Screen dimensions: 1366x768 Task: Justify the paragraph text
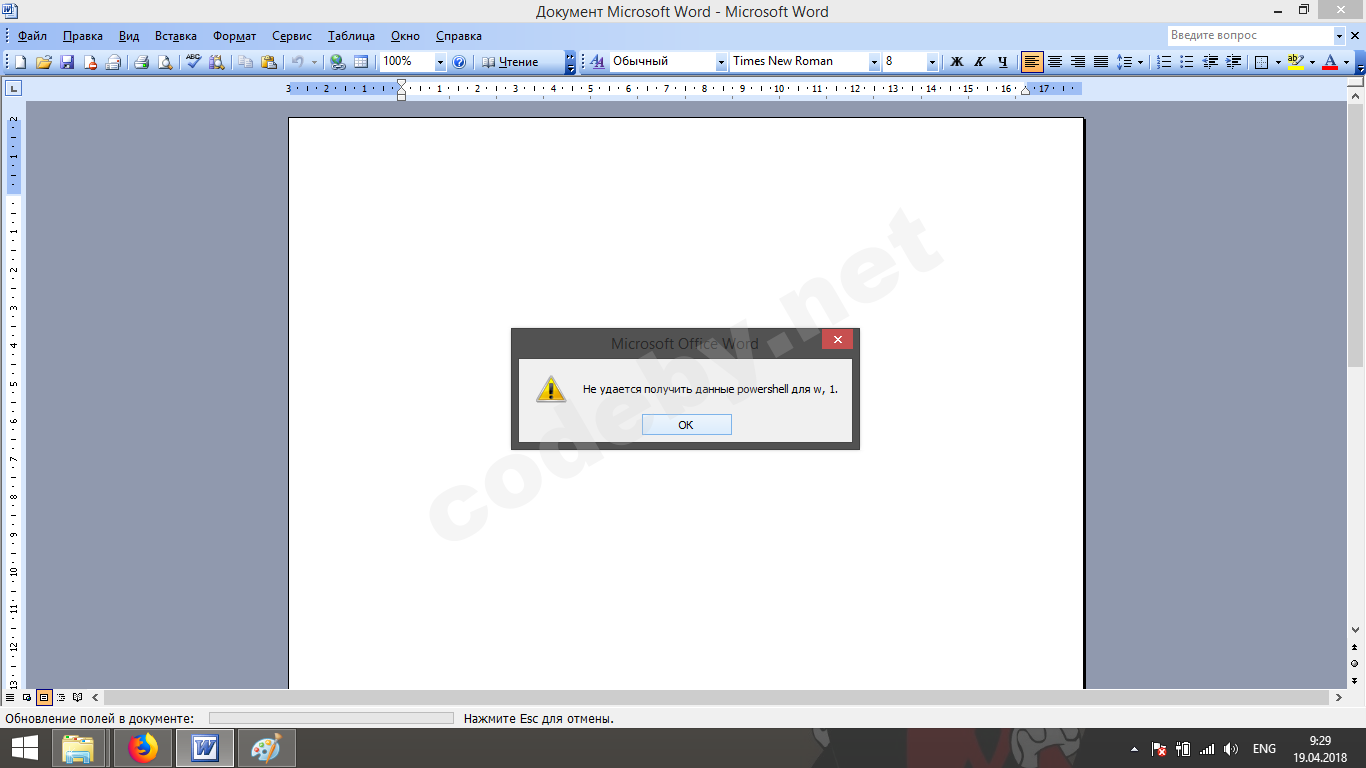1100,62
